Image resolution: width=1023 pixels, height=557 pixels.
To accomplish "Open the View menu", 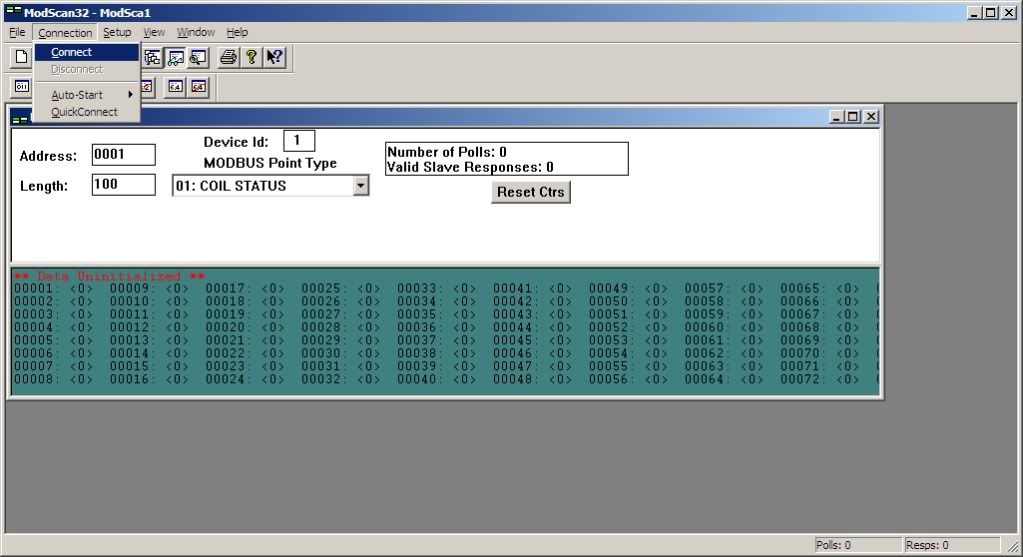I will (x=154, y=32).
